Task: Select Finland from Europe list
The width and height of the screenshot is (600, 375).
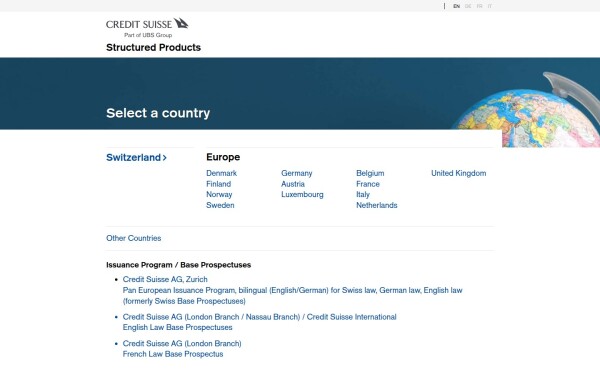Action: 218,184
